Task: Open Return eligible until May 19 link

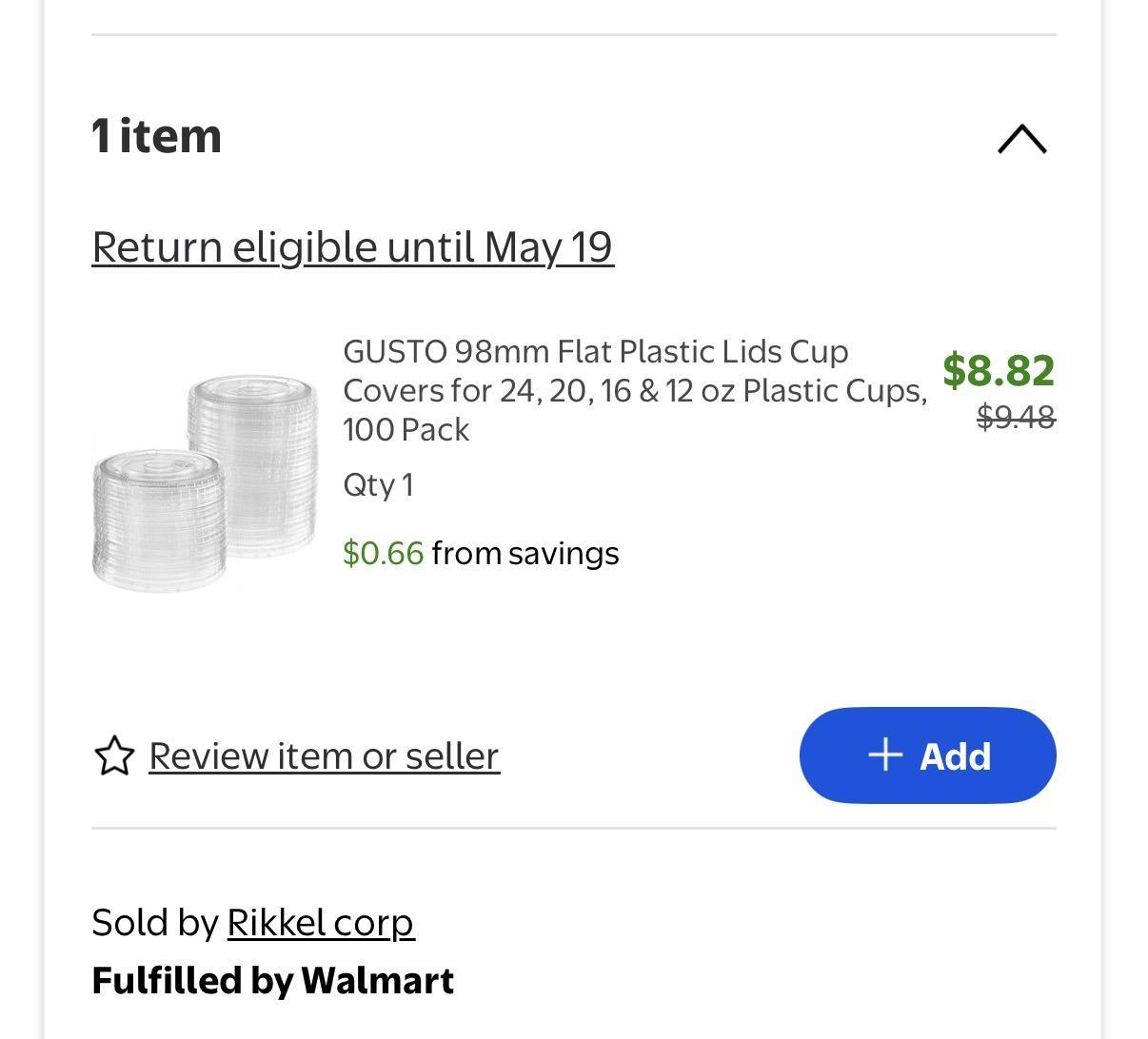Action: 352,246
